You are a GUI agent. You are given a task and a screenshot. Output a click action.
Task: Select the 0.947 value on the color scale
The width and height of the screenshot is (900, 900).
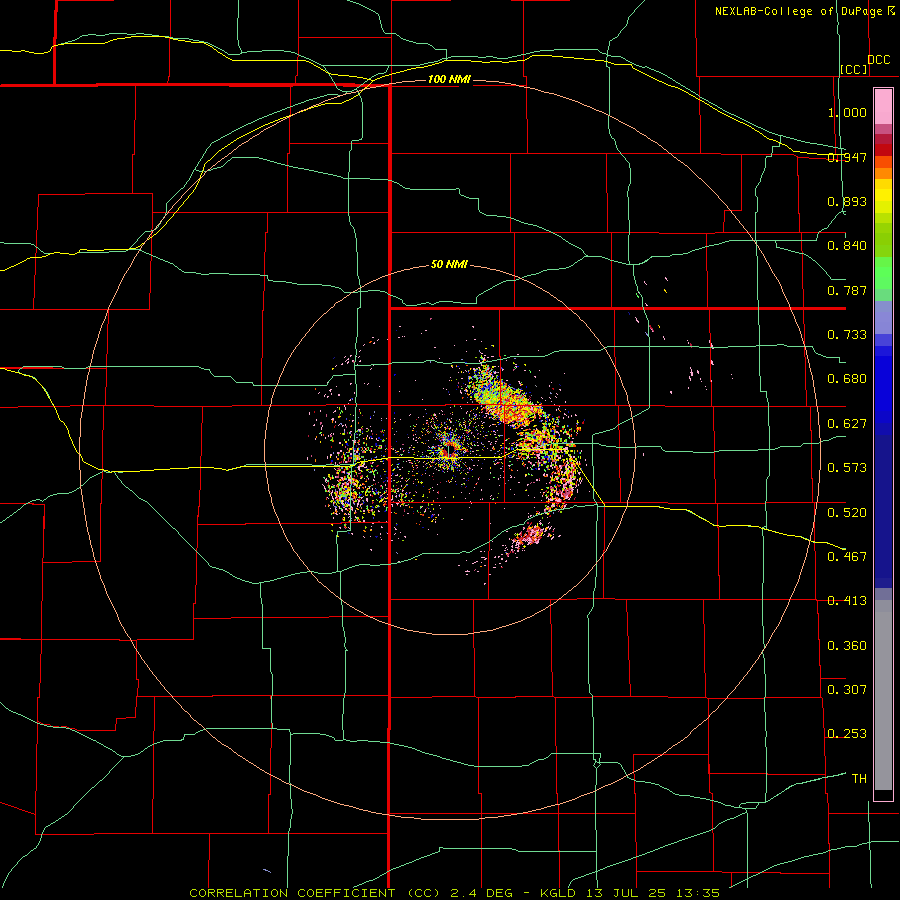(847, 157)
